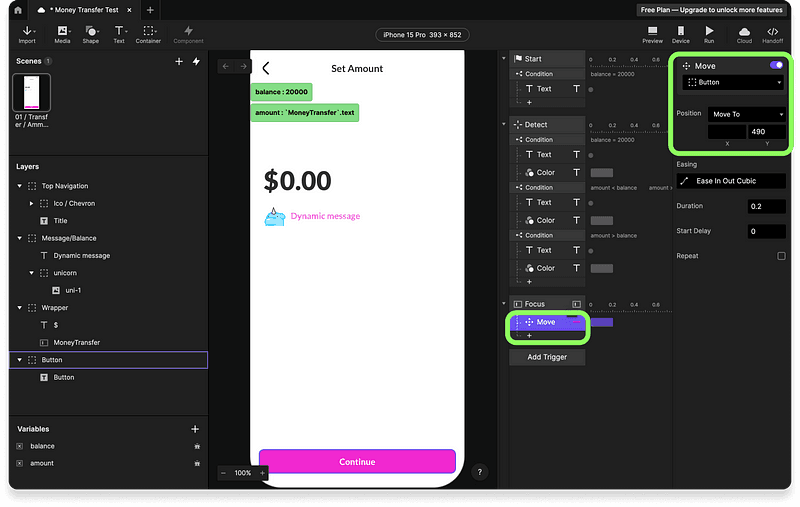800x507 pixels.
Task: Open the Preview window
Action: (x=652, y=35)
